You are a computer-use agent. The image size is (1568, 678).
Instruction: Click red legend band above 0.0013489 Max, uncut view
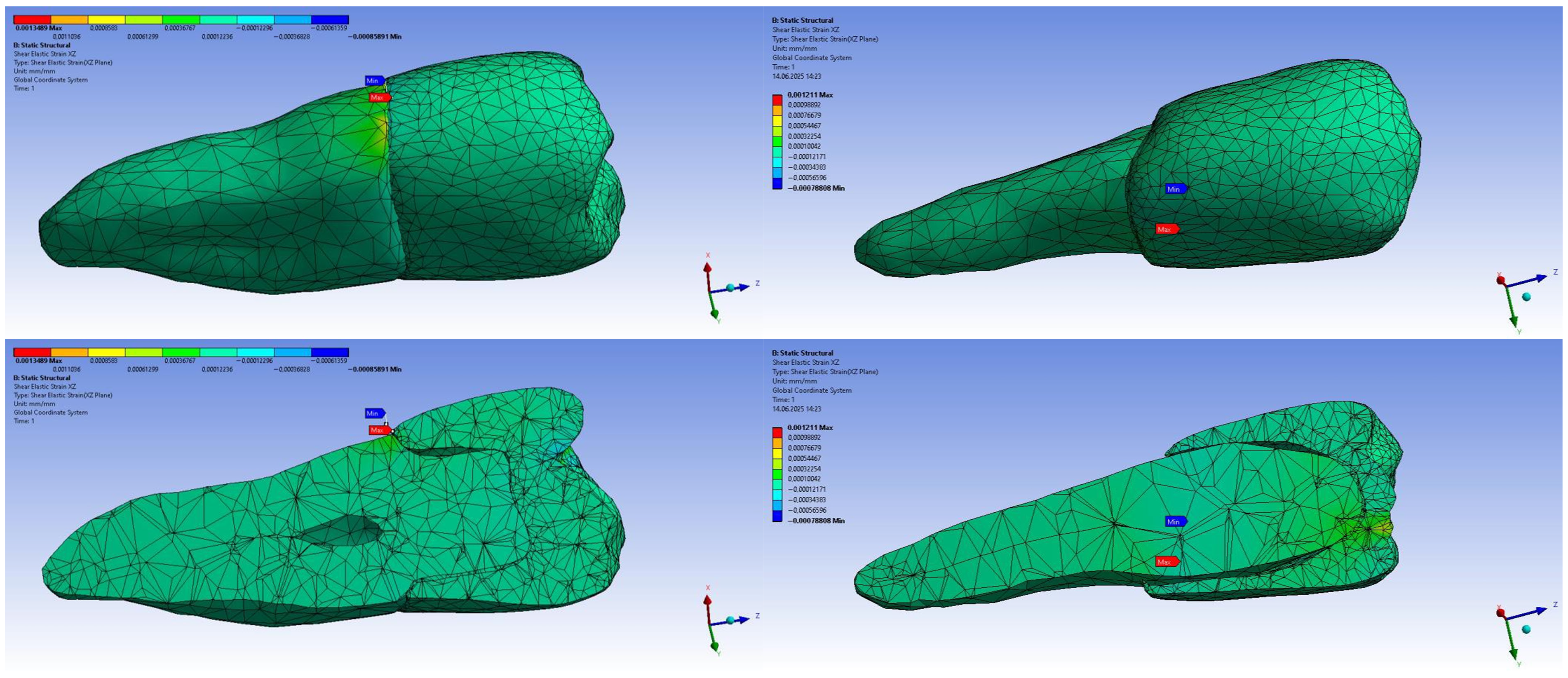click(x=32, y=20)
